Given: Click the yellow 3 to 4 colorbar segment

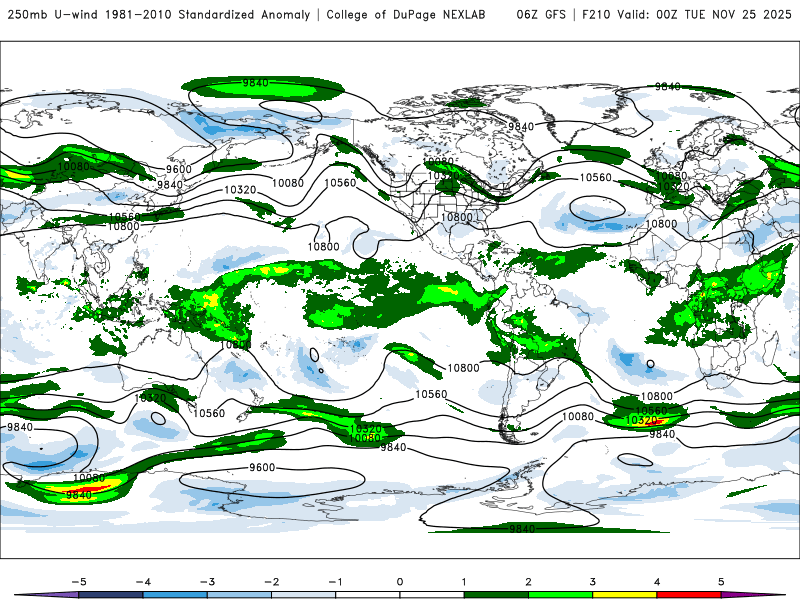Looking at the screenshot, I should tap(624, 595).
